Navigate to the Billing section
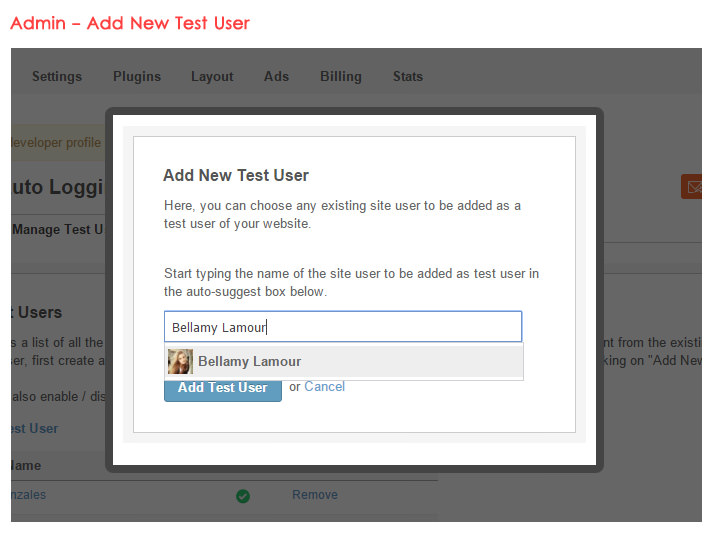Image resolution: width=715 pixels, height=538 pixels. pyautogui.click(x=341, y=76)
